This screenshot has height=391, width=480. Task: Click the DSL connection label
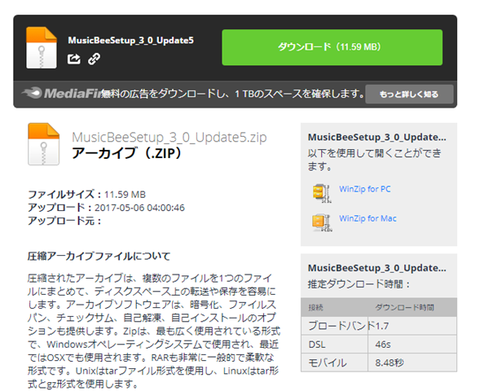(x=317, y=344)
